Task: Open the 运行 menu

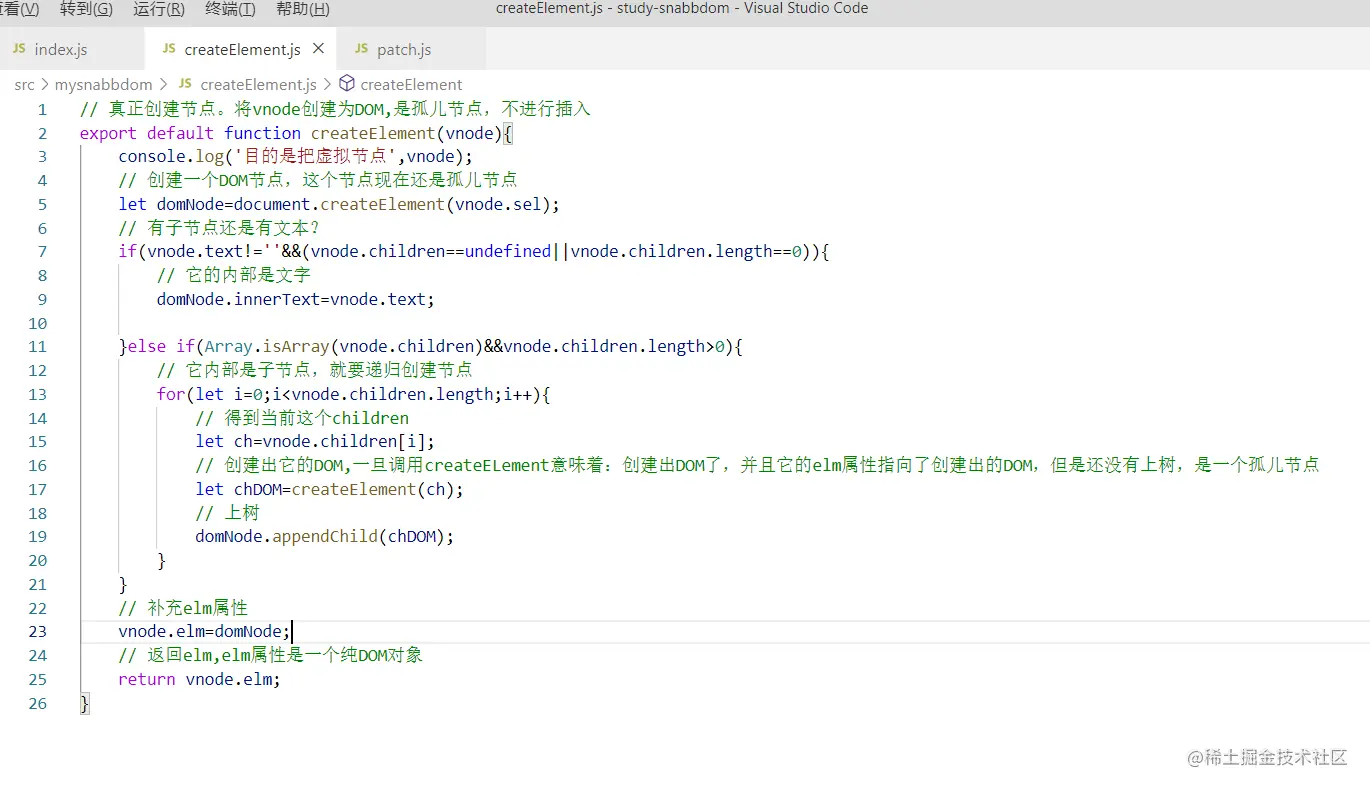Action: pyautogui.click(x=156, y=9)
